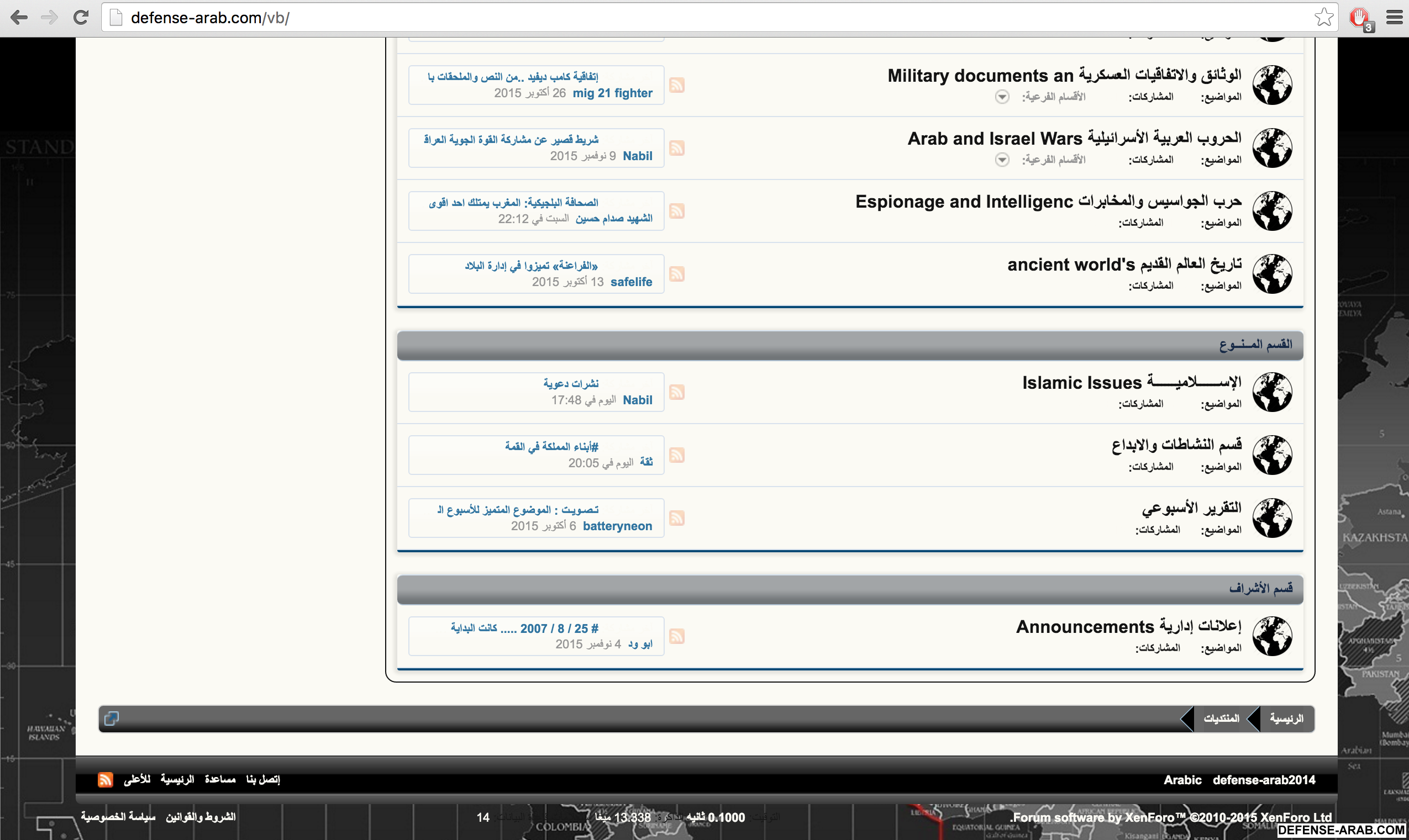The image size is (1409, 840).
Task: Open الرئيسية breadcrumb tab
Action: pos(1286,719)
